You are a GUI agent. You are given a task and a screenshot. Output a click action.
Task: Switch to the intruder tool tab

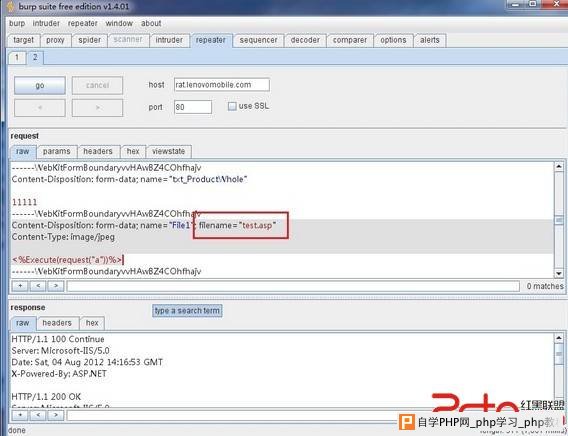(x=169, y=40)
